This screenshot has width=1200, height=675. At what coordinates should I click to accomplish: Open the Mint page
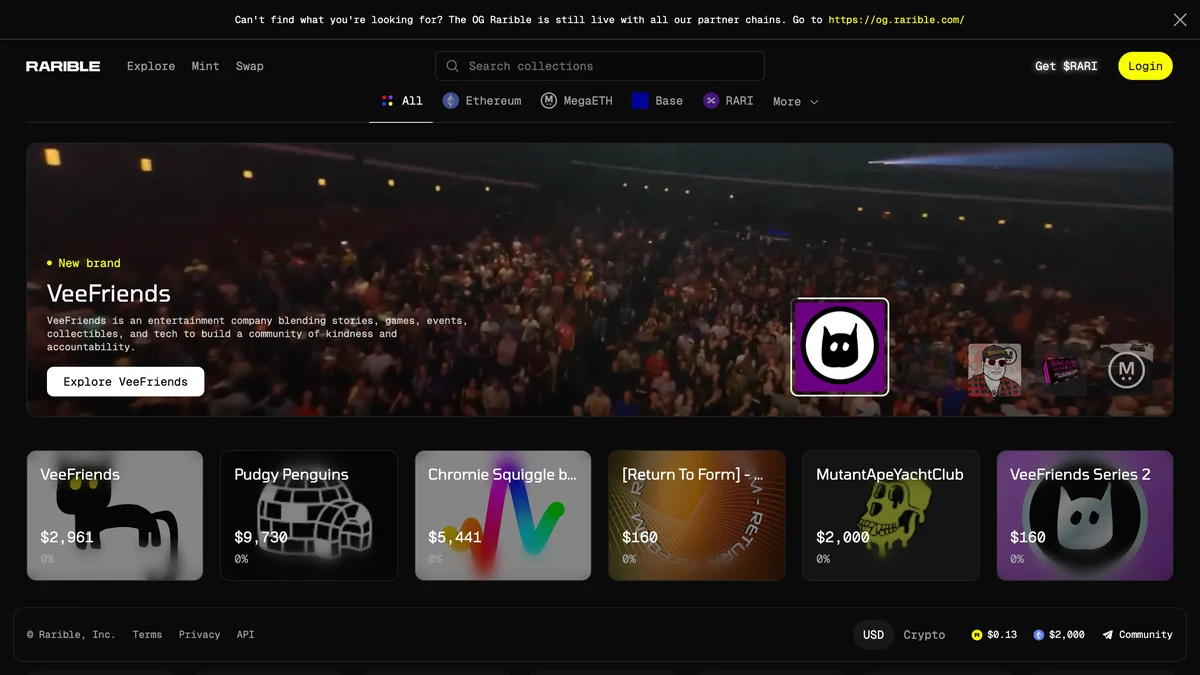coord(205,66)
